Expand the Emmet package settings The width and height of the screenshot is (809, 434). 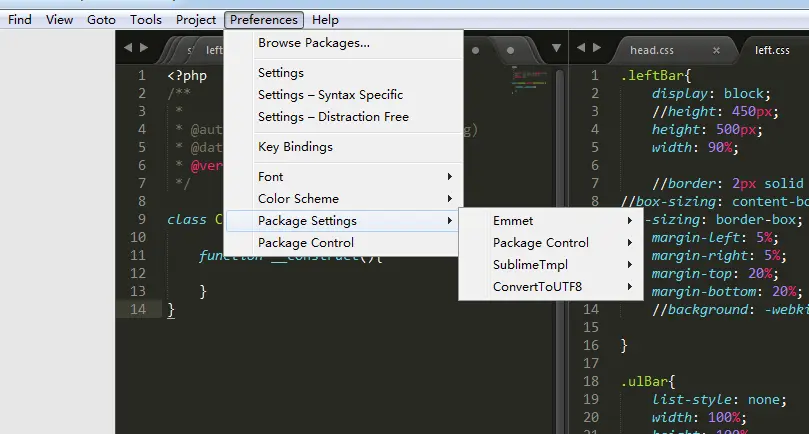pyautogui.click(x=551, y=221)
